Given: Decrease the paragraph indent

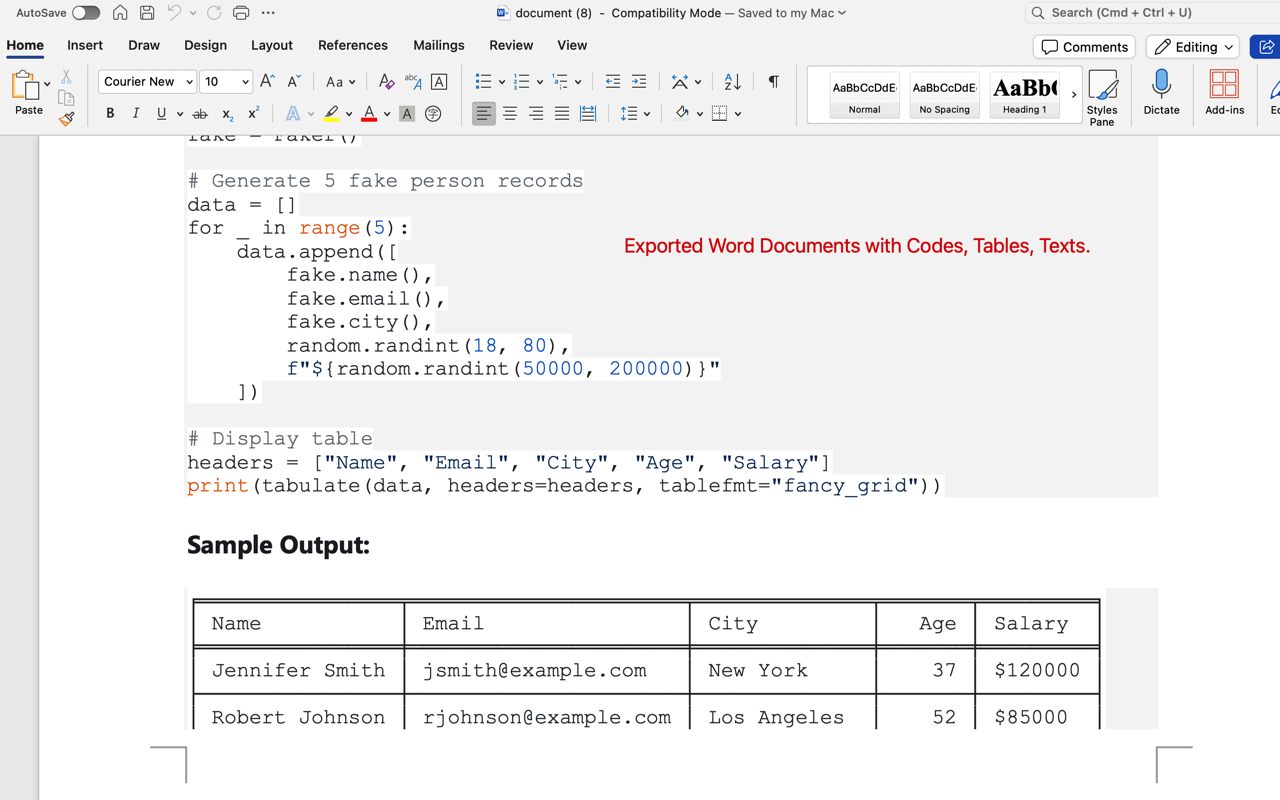Looking at the screenshot, I should click(613, 82).
